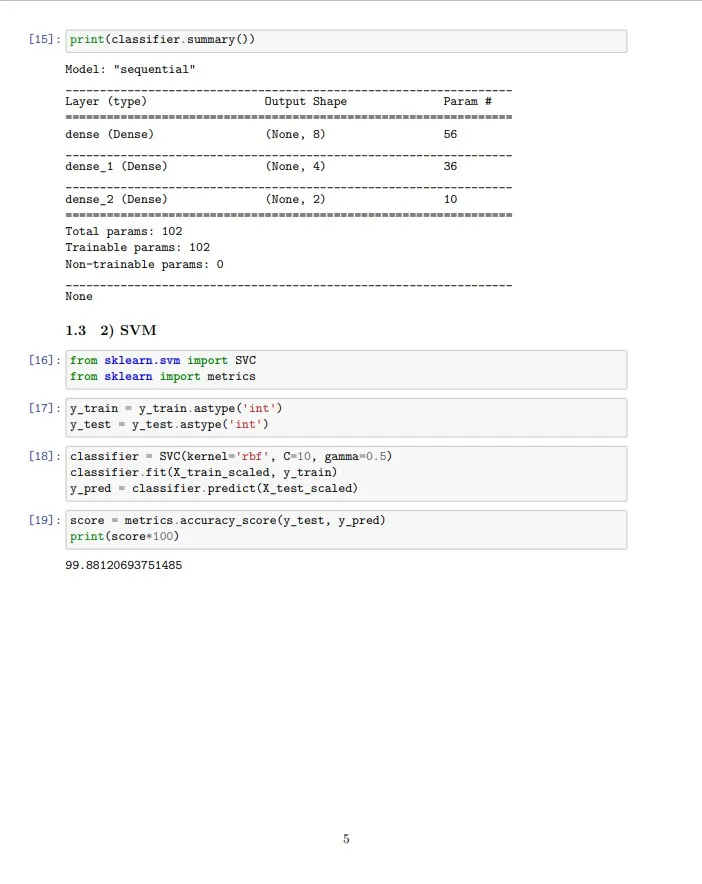Click the 'Param #' column header
702x884 pixels.
click(466, 102)
